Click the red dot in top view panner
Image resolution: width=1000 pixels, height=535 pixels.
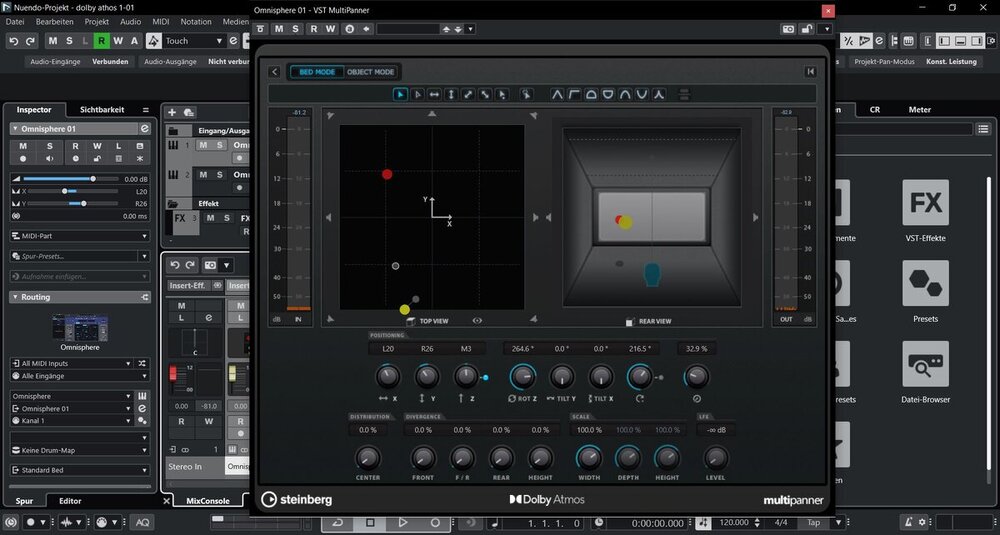point(387,174)
